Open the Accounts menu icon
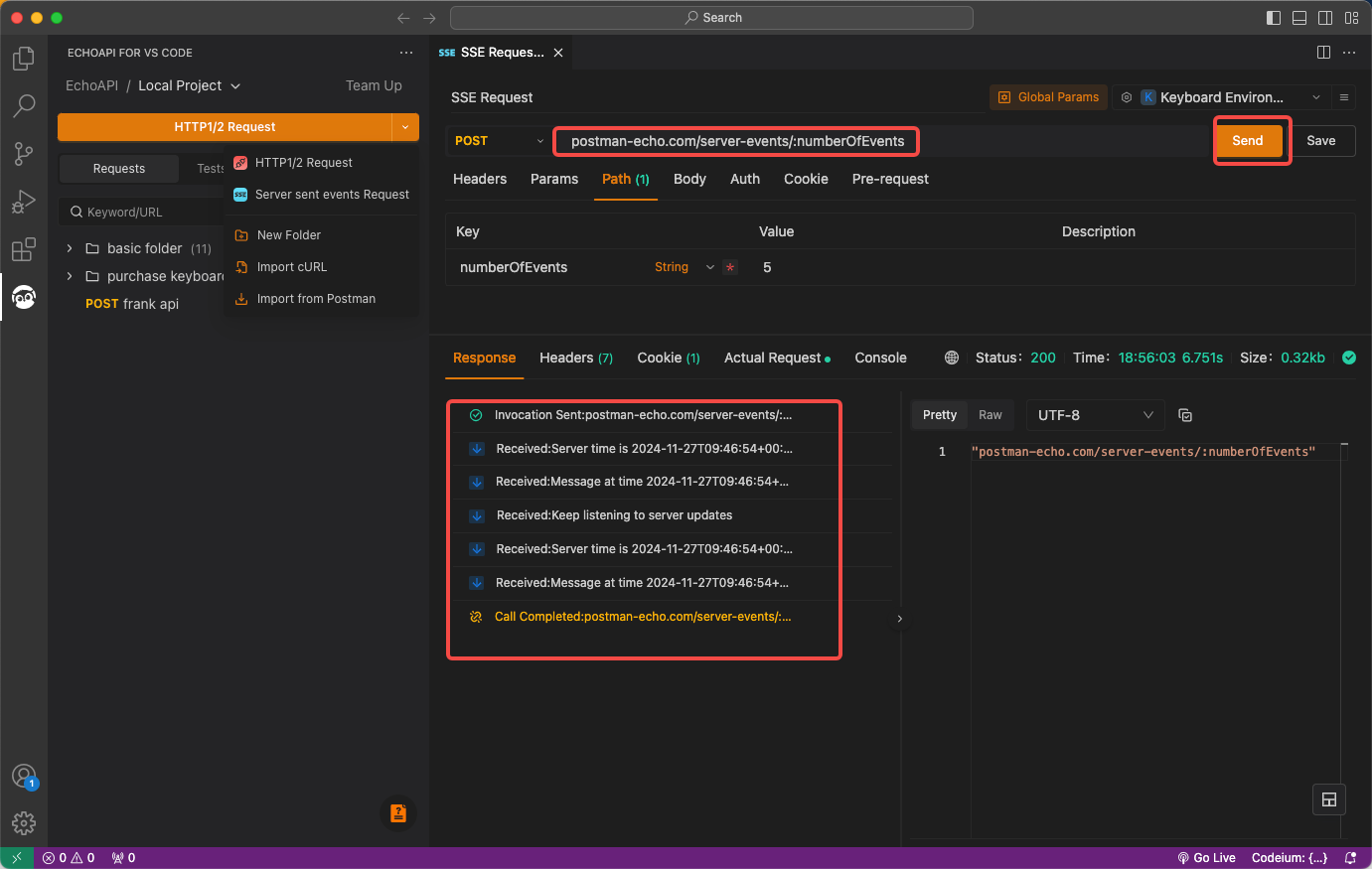The width and height of the screenshot is (1372, 869). click(x=24, y=776)
